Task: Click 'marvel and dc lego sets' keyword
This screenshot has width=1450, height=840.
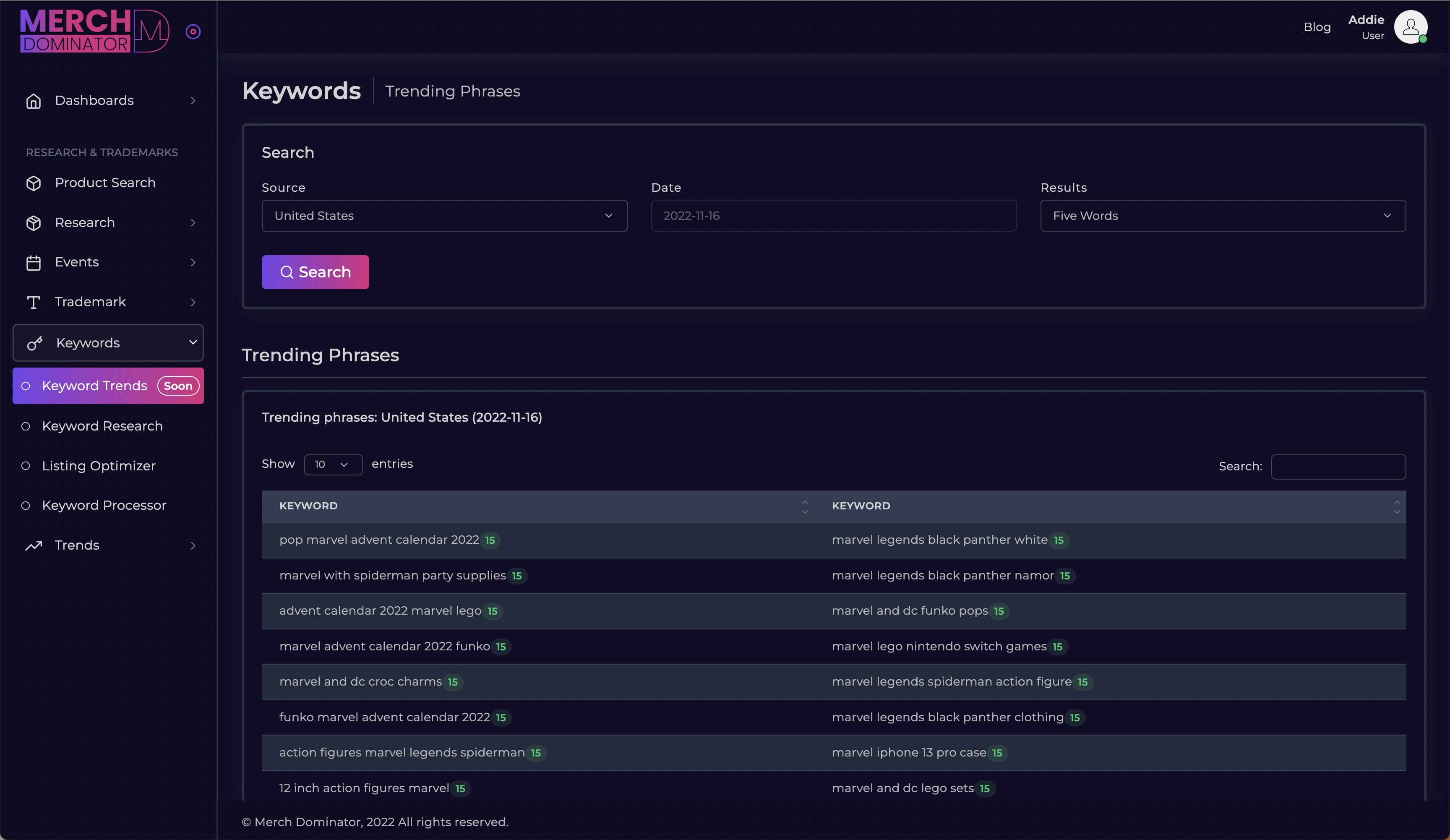Action: pos(903,788)
